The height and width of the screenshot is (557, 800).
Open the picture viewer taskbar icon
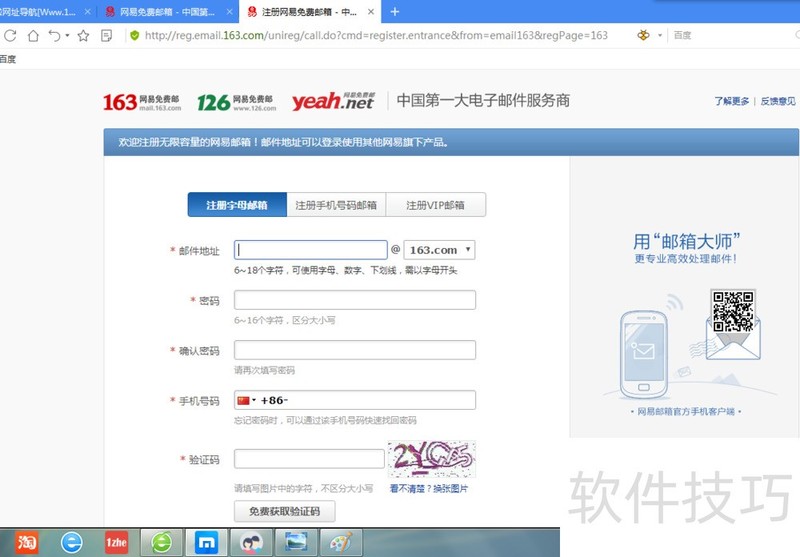[296, 543]
